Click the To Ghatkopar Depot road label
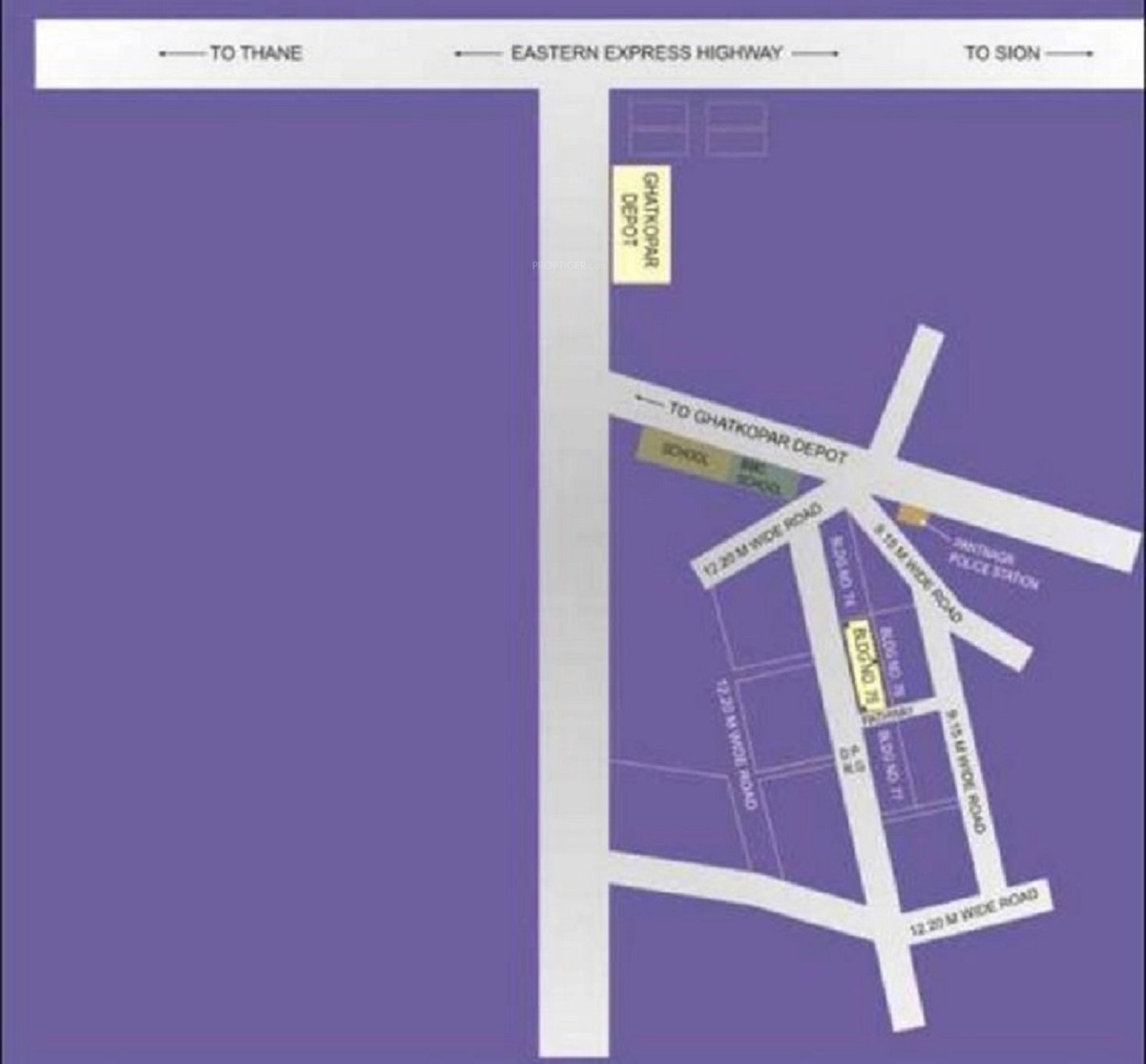Viewport: 1146px width, 1064px height. click(x=757, y=433)
